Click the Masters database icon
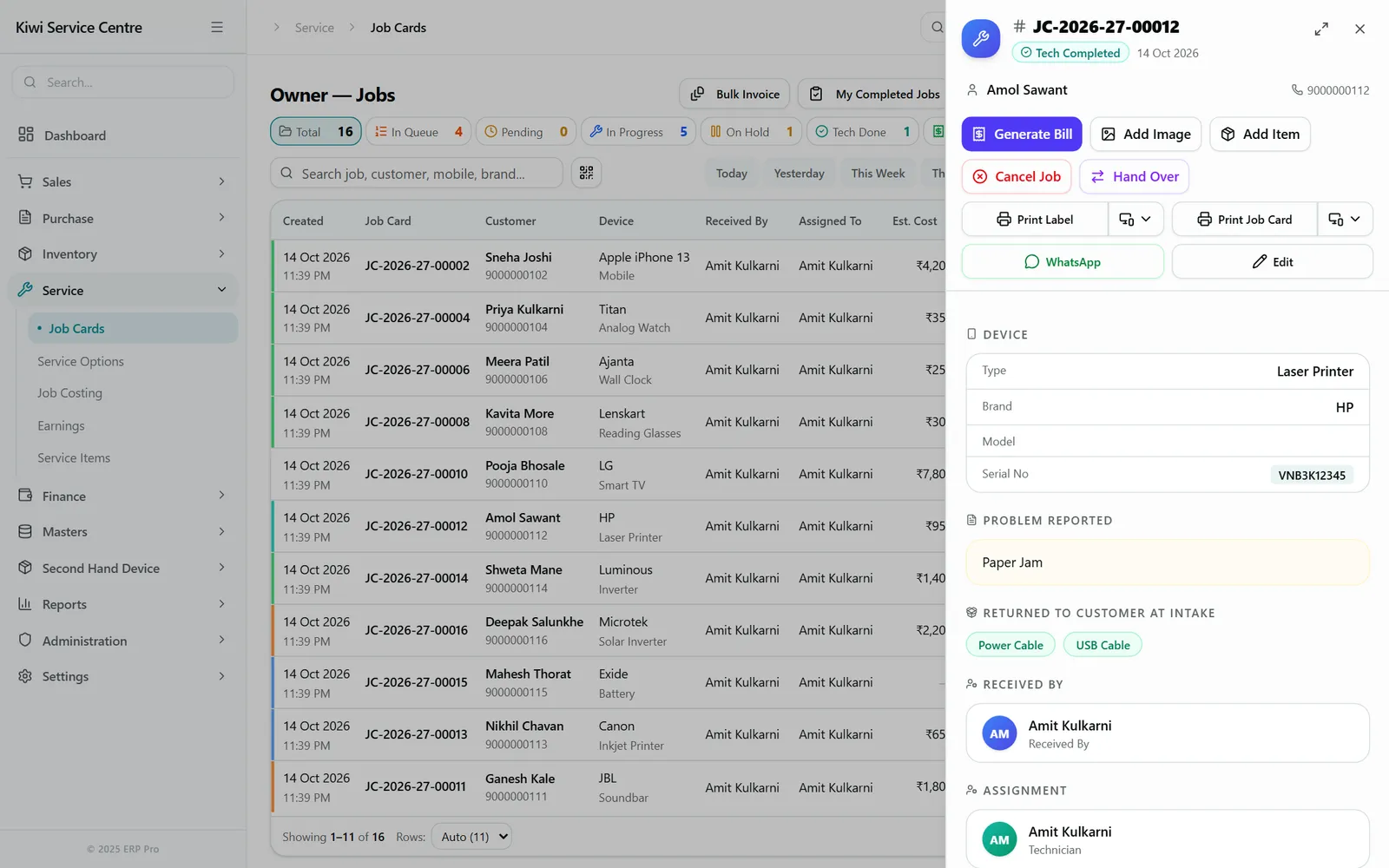The height and width of the screenshot is (868, 1389). point(25,531)
